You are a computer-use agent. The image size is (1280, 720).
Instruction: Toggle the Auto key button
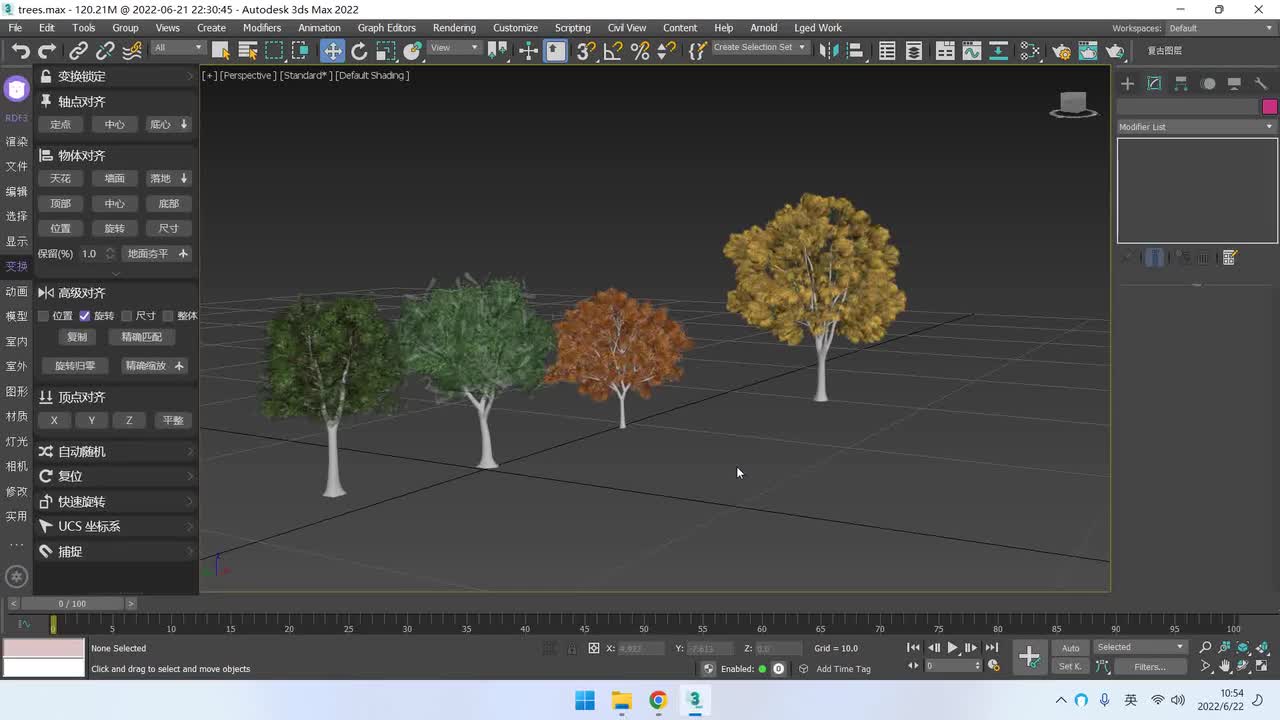pyautogui.click(x=1070, y=648)
